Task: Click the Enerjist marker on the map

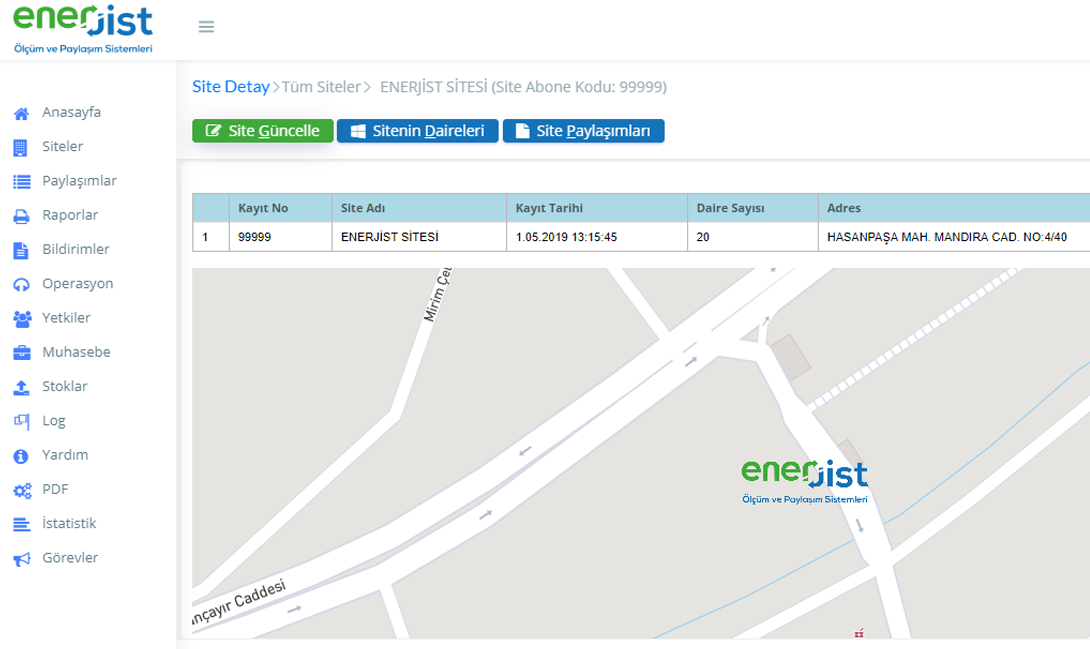Action: pos(804,480)
